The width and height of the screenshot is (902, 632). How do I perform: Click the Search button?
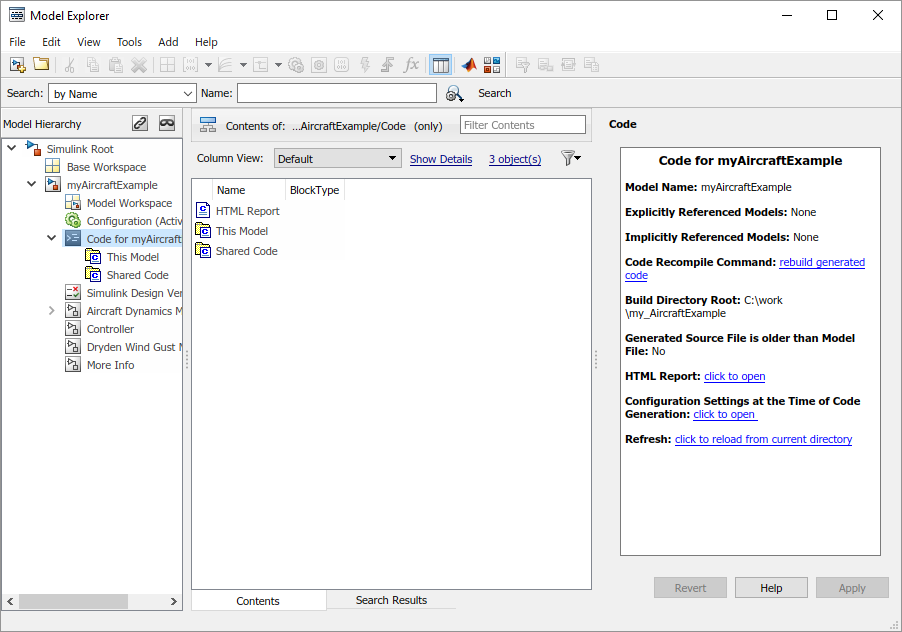494,93
